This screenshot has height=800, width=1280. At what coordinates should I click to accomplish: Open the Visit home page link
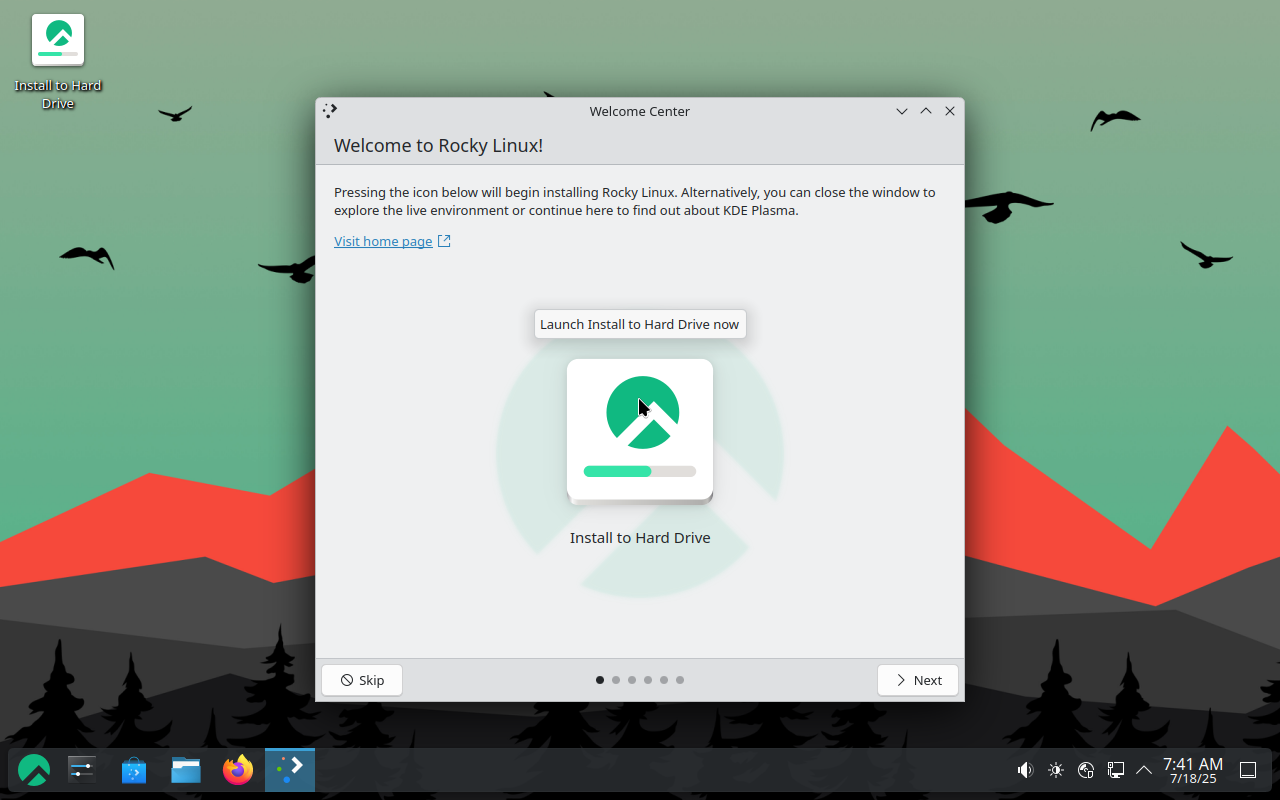392,241
